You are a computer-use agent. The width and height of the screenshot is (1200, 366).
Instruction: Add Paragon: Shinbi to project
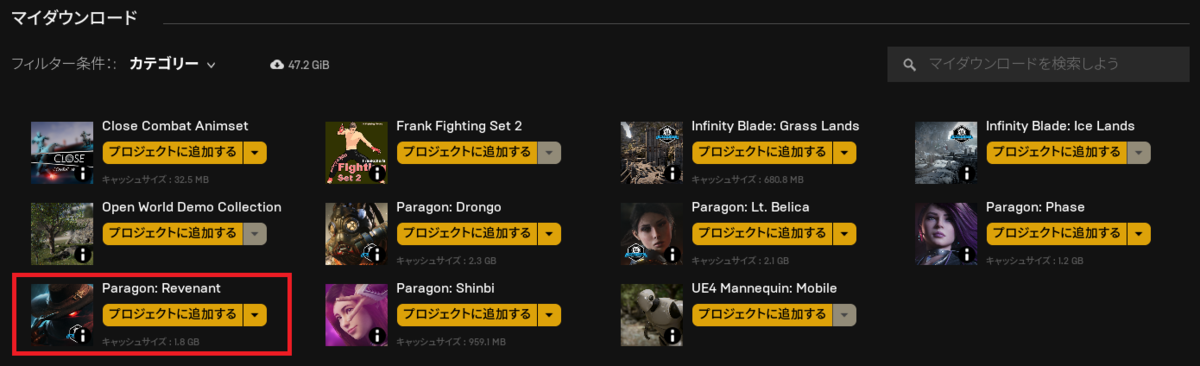pyautogui.click(x=467, y=315)
